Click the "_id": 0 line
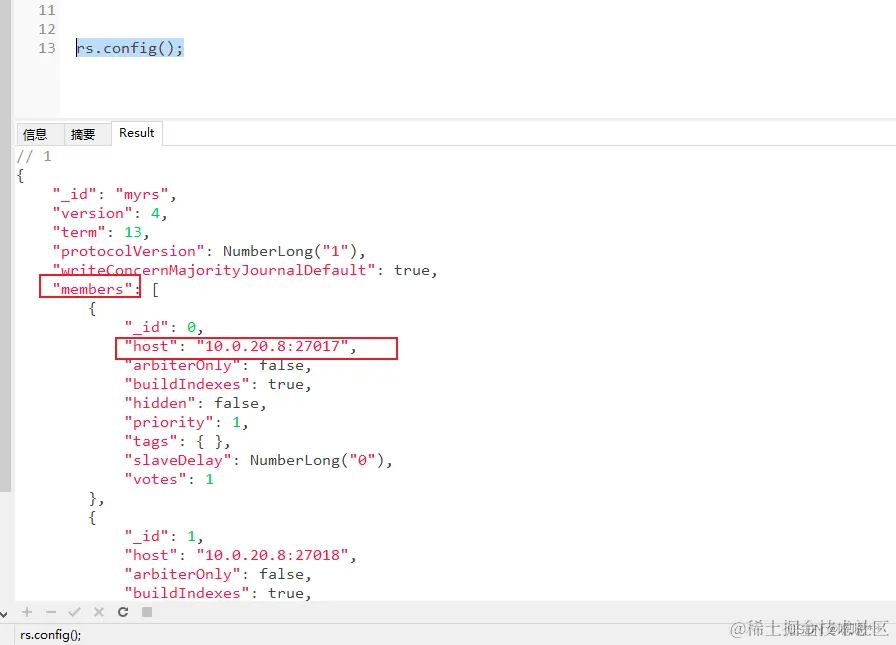The image size is (896, 645). click(163, 327)
